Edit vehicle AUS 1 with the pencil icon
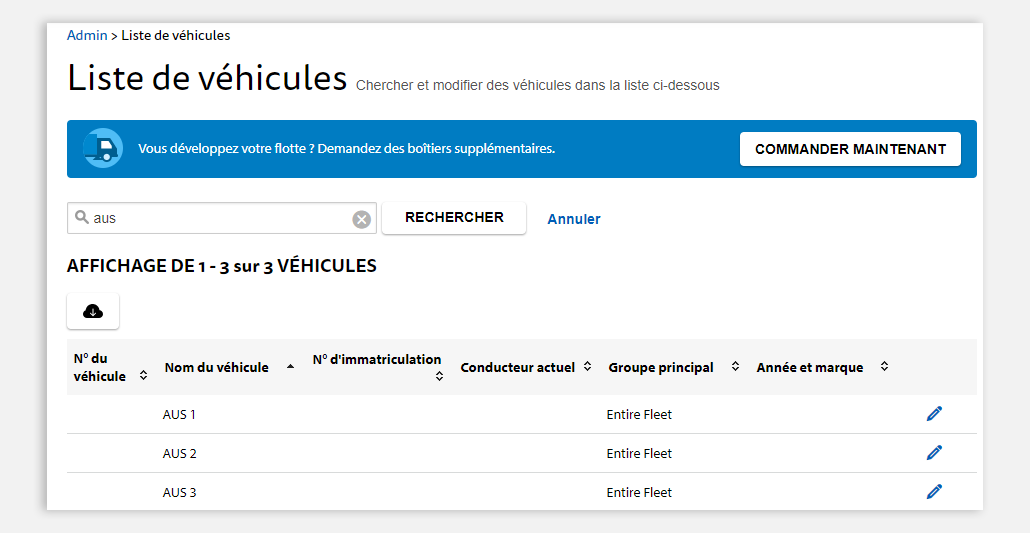This screenshot has height=533, width=1030. coord(934,413)
